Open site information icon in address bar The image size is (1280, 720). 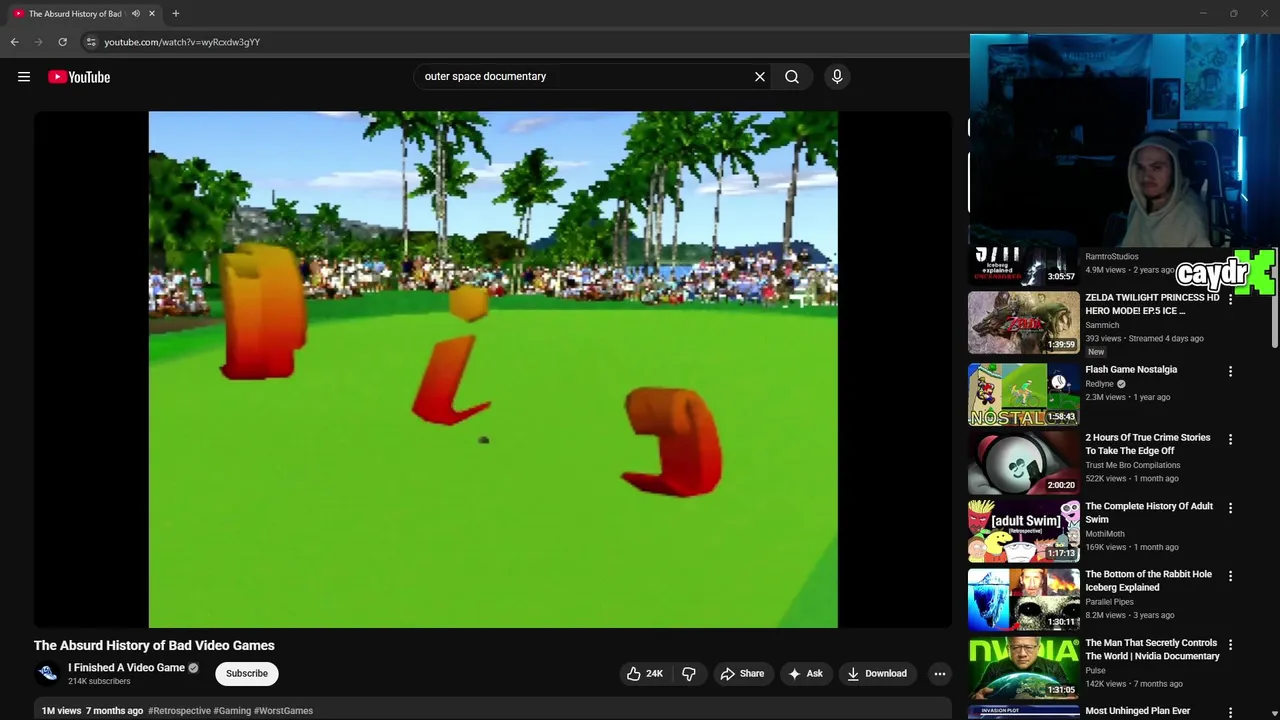point(91,42)
